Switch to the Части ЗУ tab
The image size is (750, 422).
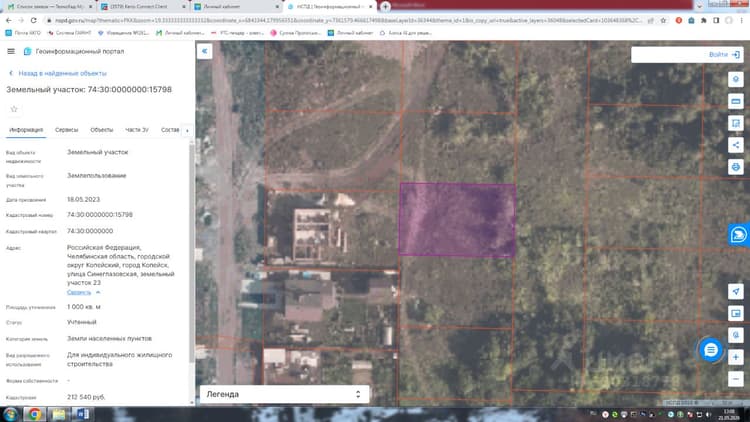pyautogui.click(x=137, y=130)
